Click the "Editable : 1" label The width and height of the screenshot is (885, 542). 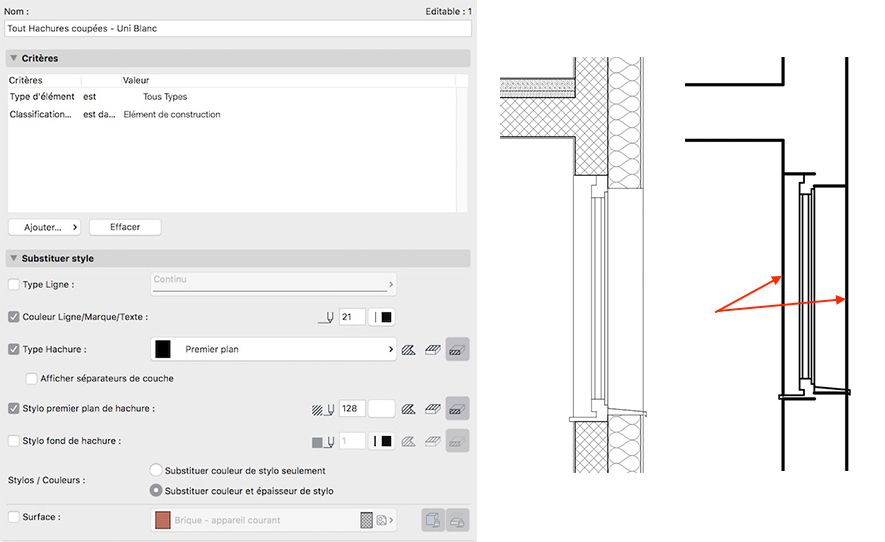[x=449, y=11]
